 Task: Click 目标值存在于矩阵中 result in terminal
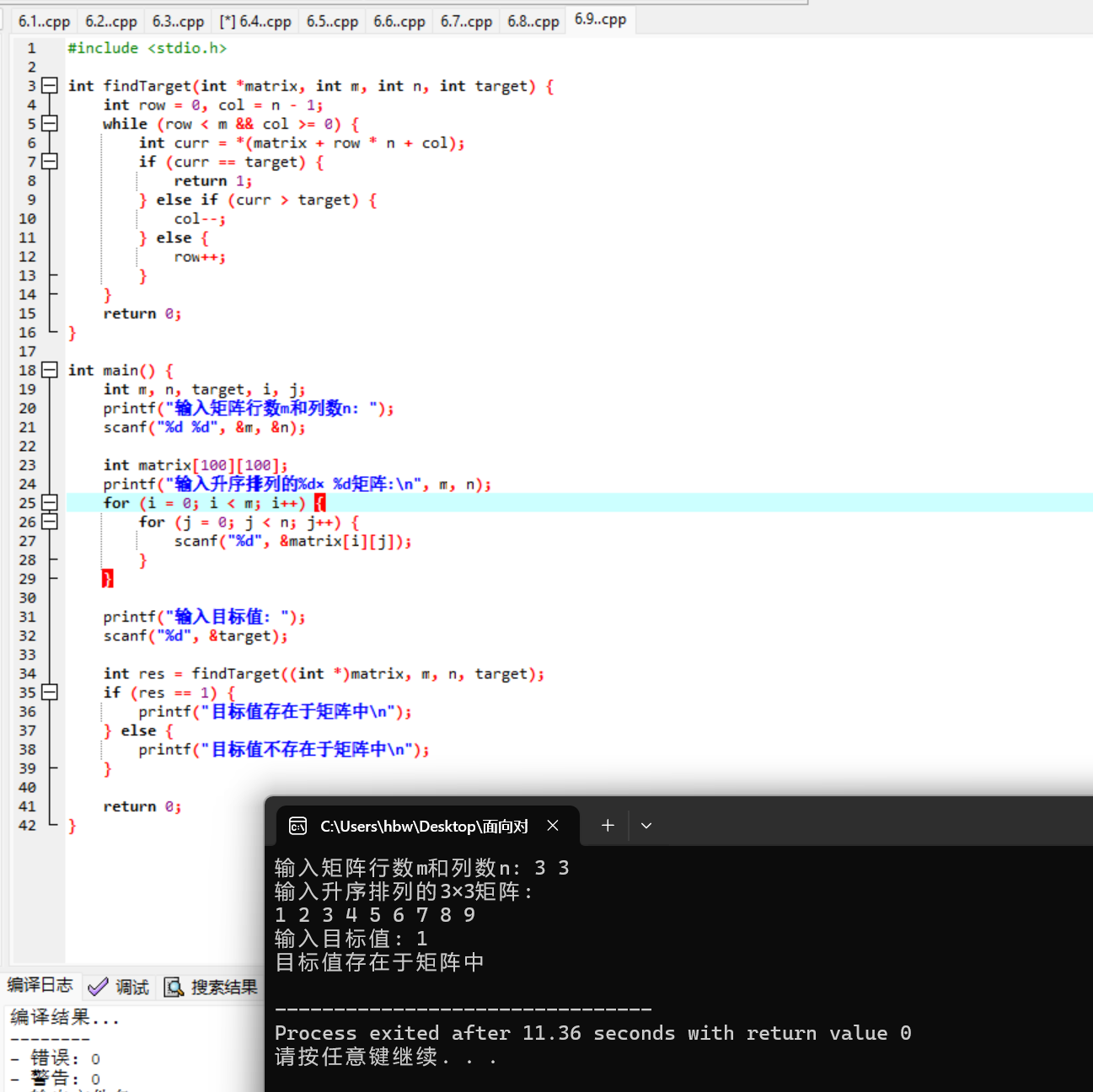(x=379, y=962)
